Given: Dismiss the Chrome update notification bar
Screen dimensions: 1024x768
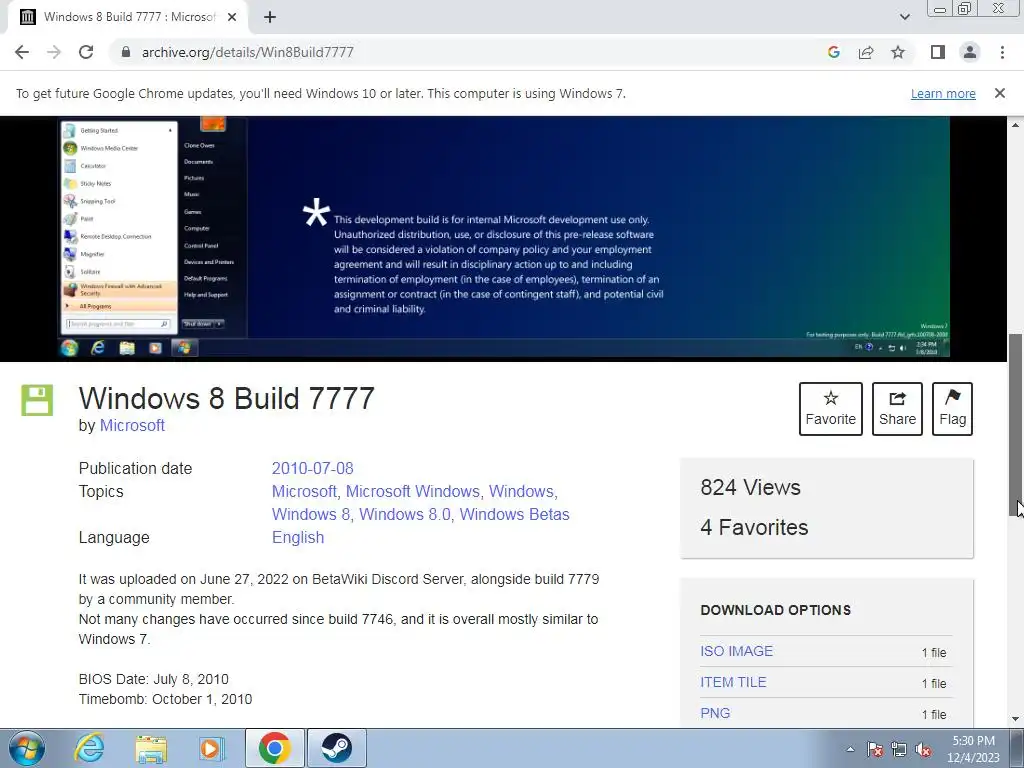Looking at the screenshot, I should click(999, 93).
